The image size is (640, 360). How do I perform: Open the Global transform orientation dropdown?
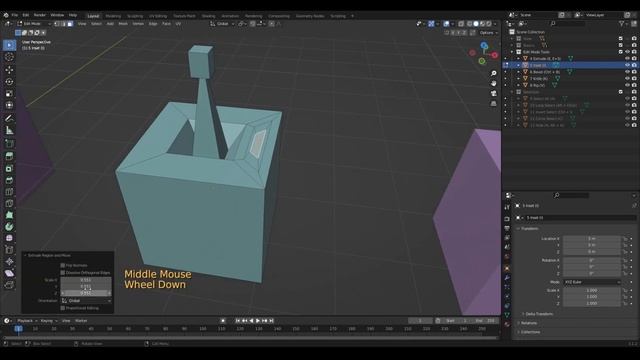click(222, 24)
